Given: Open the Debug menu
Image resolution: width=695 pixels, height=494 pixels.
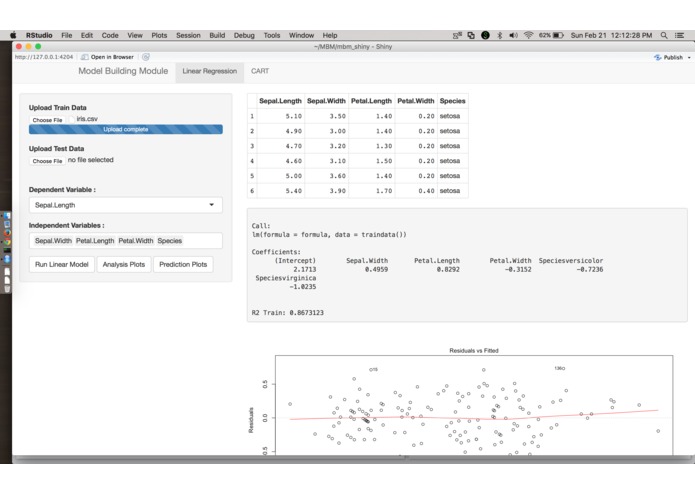Looking at the screenshot, I should [244, 35].
